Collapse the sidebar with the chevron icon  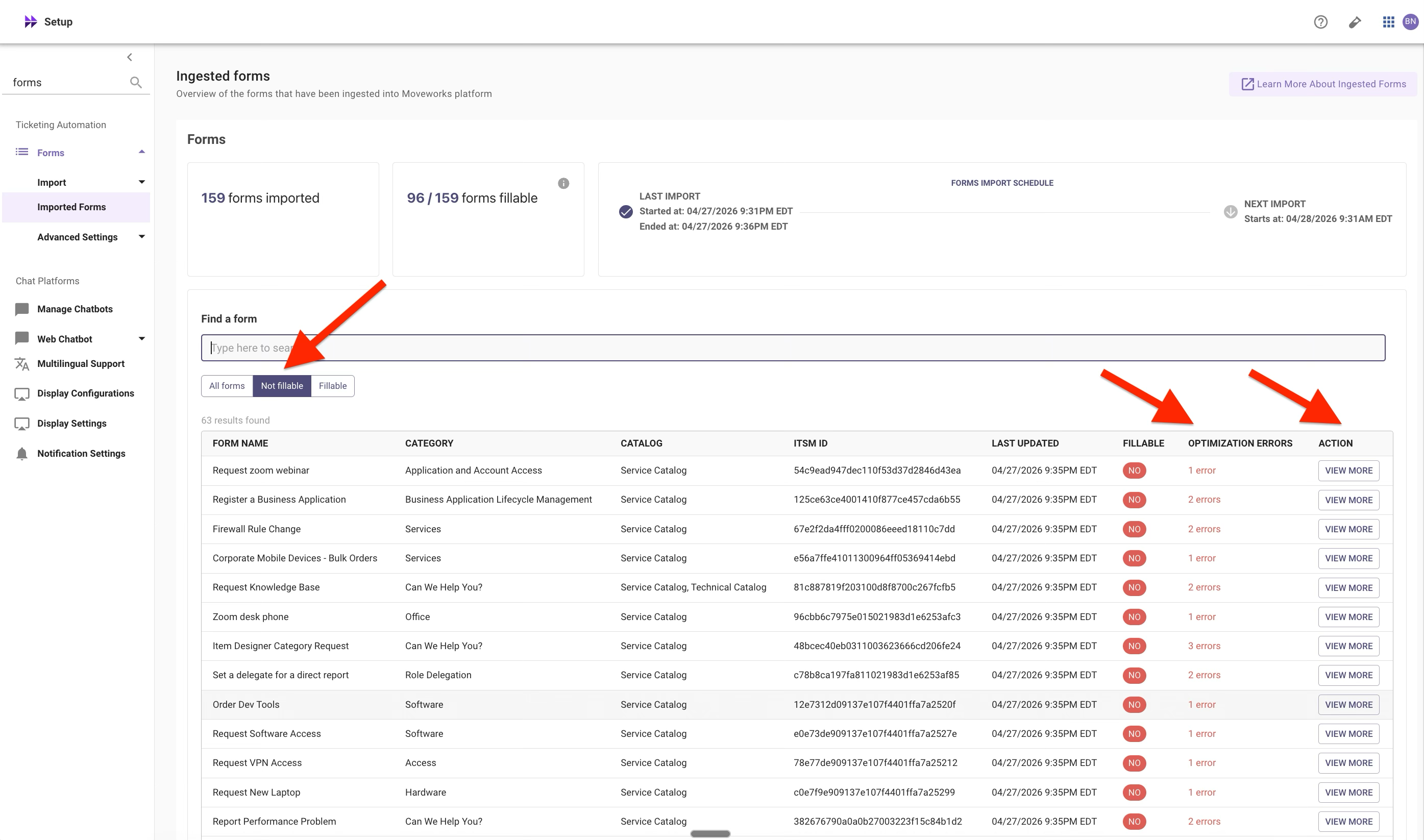coord(130,57)
